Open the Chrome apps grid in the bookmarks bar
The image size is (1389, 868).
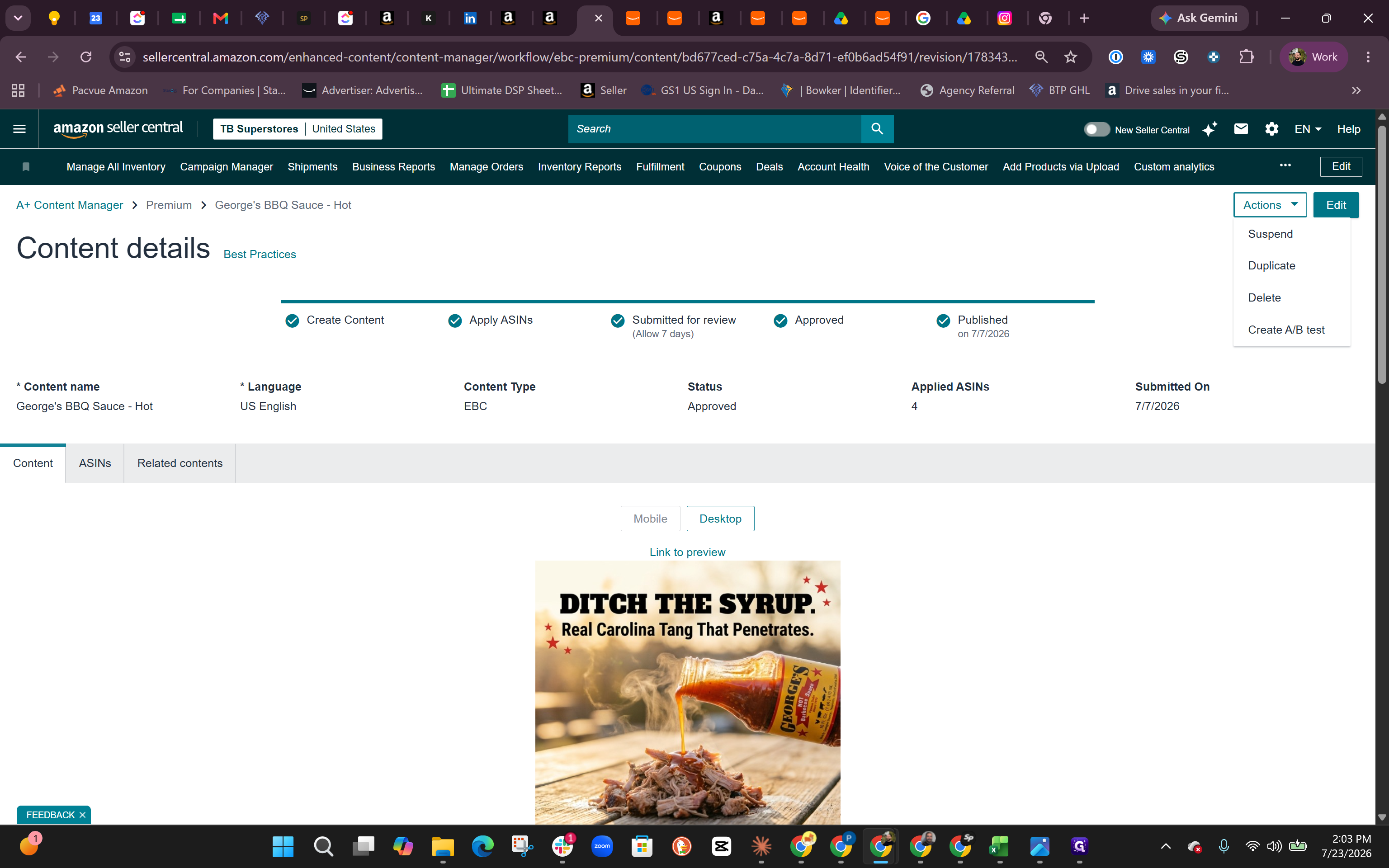pyautogui.click(x=19, y=90)
